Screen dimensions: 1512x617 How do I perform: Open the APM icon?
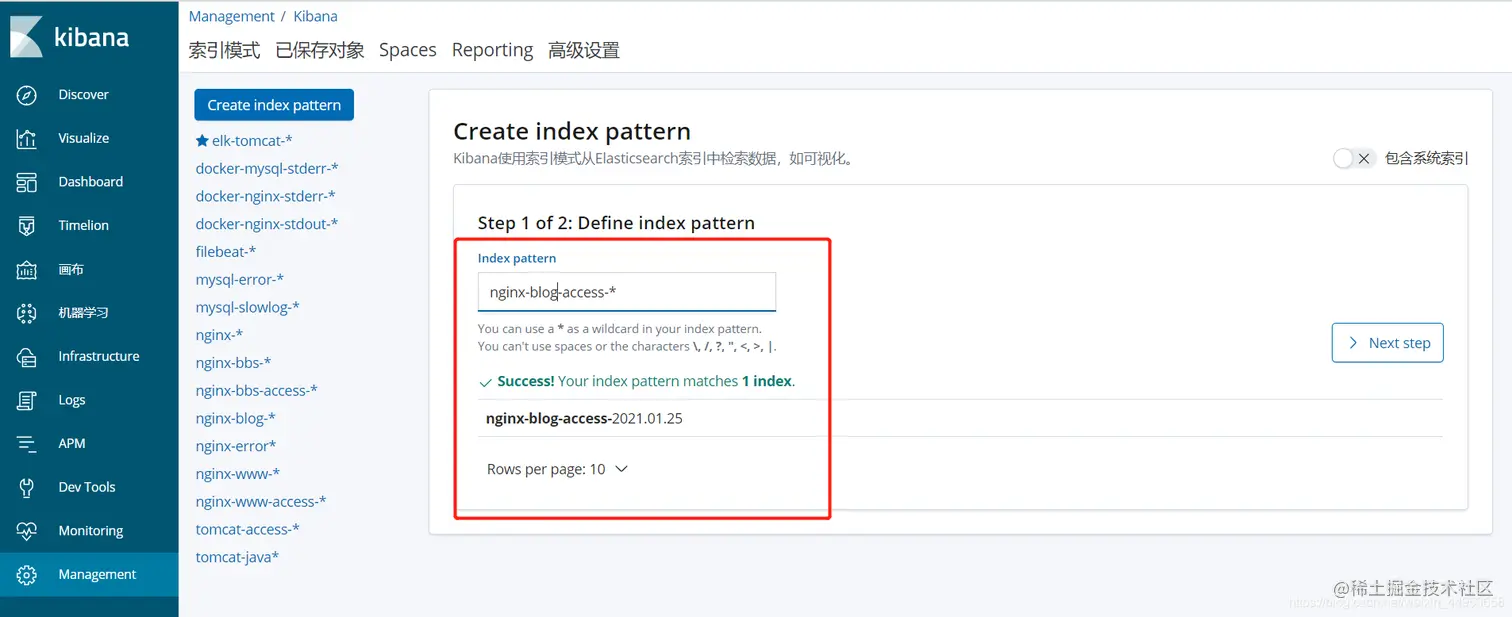click(x=27, y=444)
